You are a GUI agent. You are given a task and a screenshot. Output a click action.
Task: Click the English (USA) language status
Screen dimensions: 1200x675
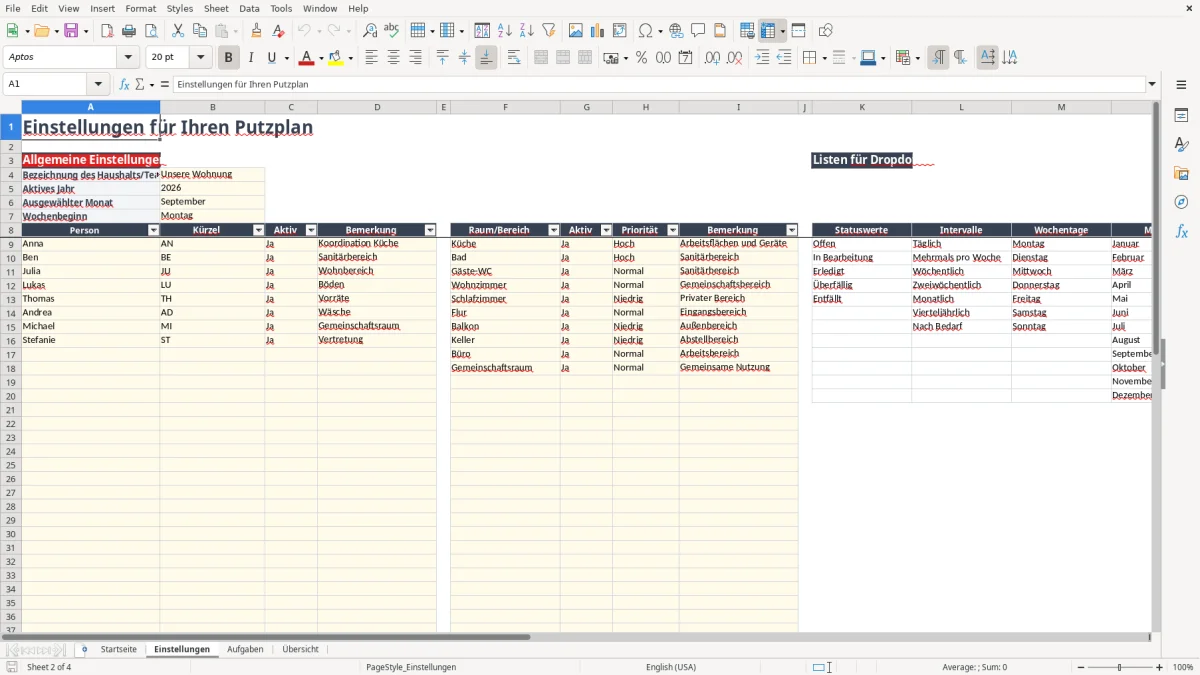[671, 667]
